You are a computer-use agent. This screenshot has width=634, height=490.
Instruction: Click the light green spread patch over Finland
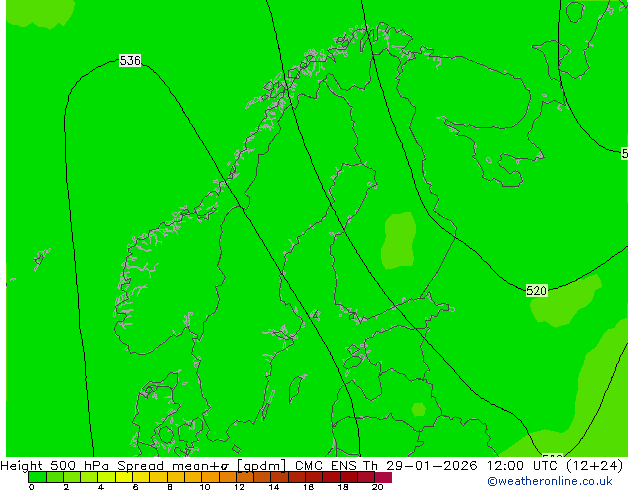click(x=399, y=240)
